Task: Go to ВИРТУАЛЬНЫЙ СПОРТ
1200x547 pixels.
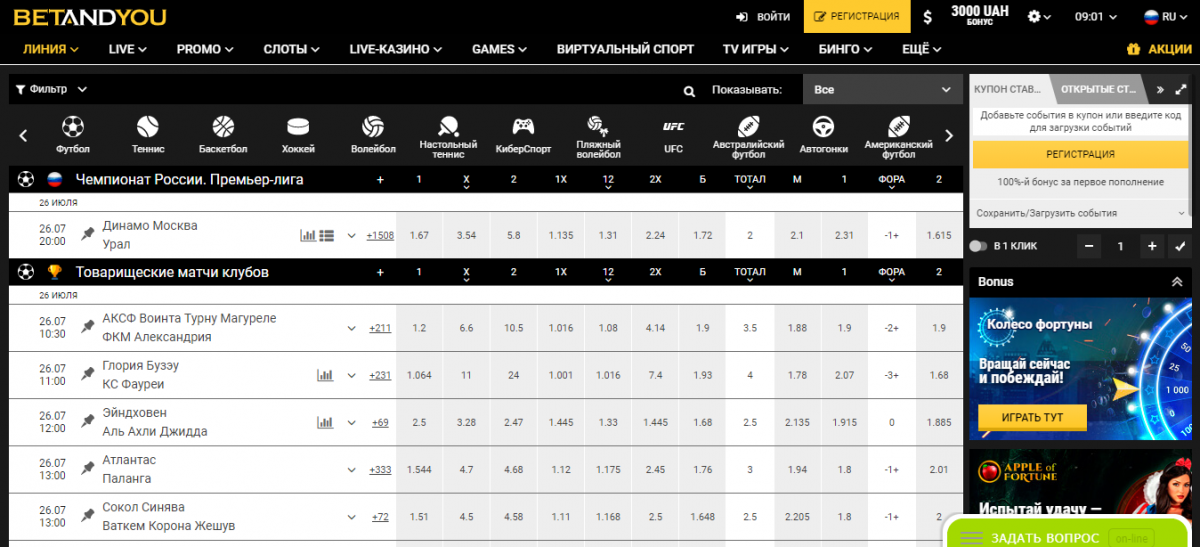Action: tap(625, 49)
